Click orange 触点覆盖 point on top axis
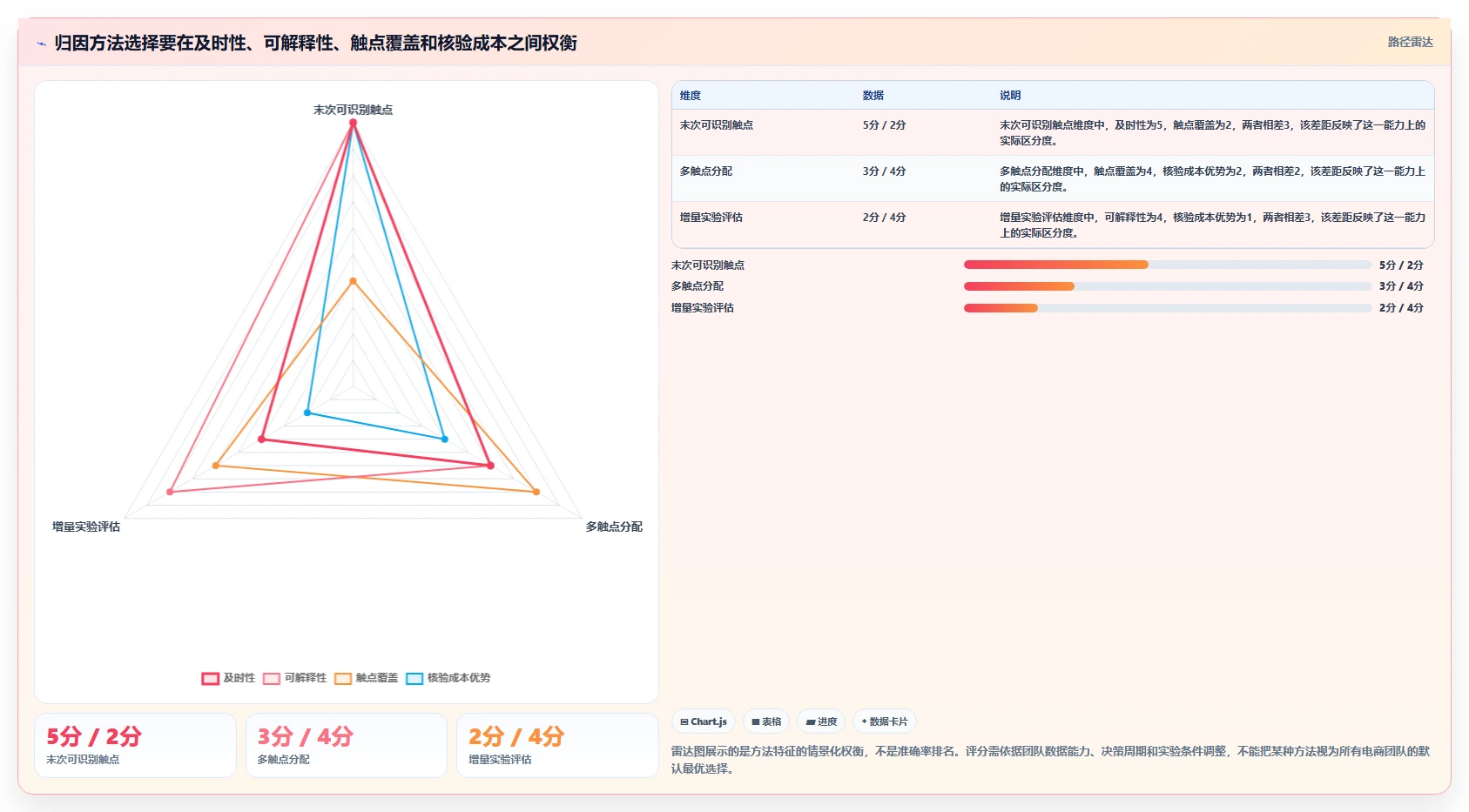1469x812 pixels. tap(353, 281)
